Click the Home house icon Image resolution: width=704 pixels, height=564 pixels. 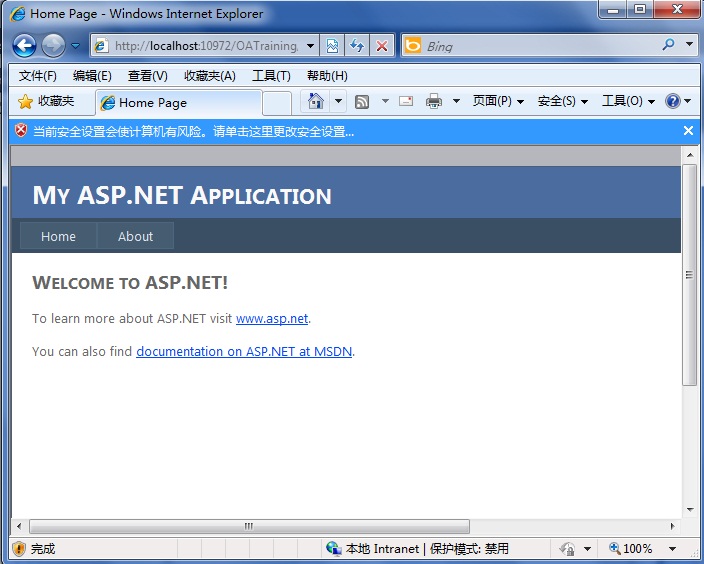coord(316,101)
